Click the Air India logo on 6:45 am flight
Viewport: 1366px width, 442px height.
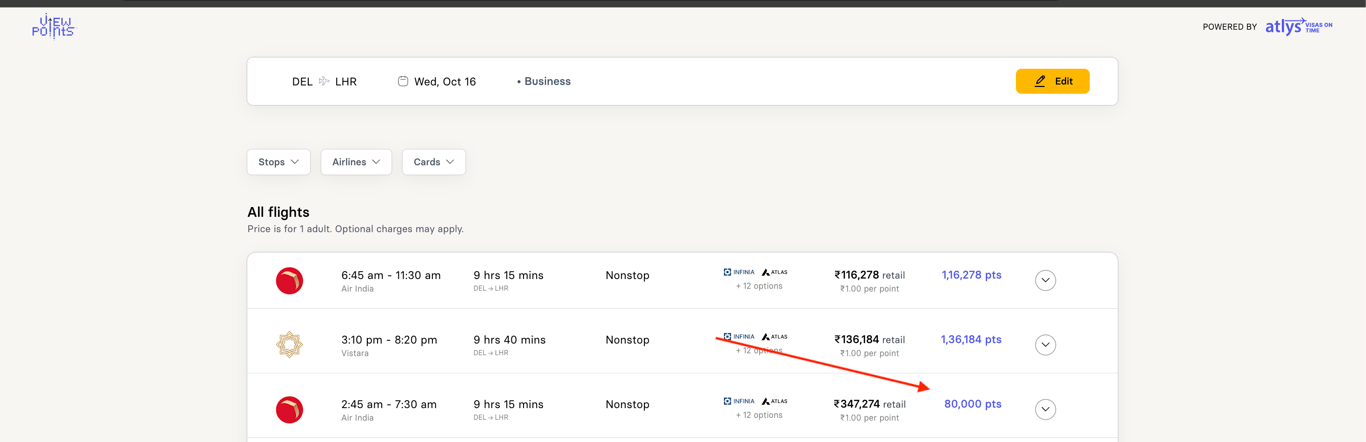(290, 281)
